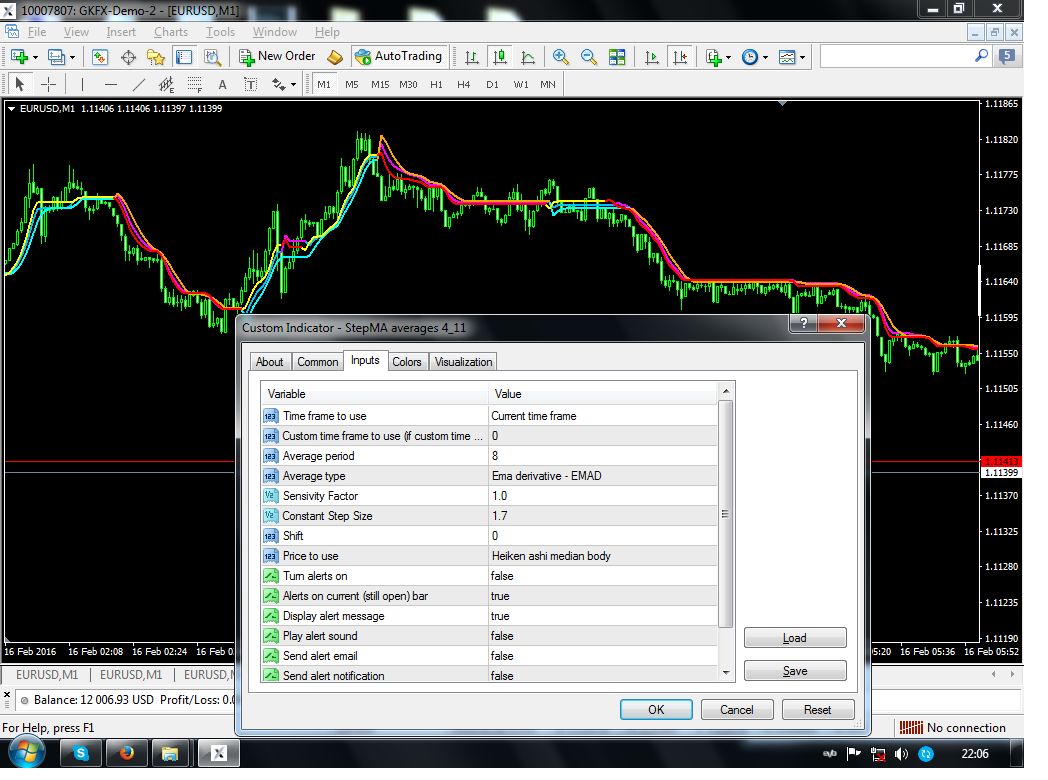Open periods clock dropdown arrow
The image size is (1048, 780).
765,58
